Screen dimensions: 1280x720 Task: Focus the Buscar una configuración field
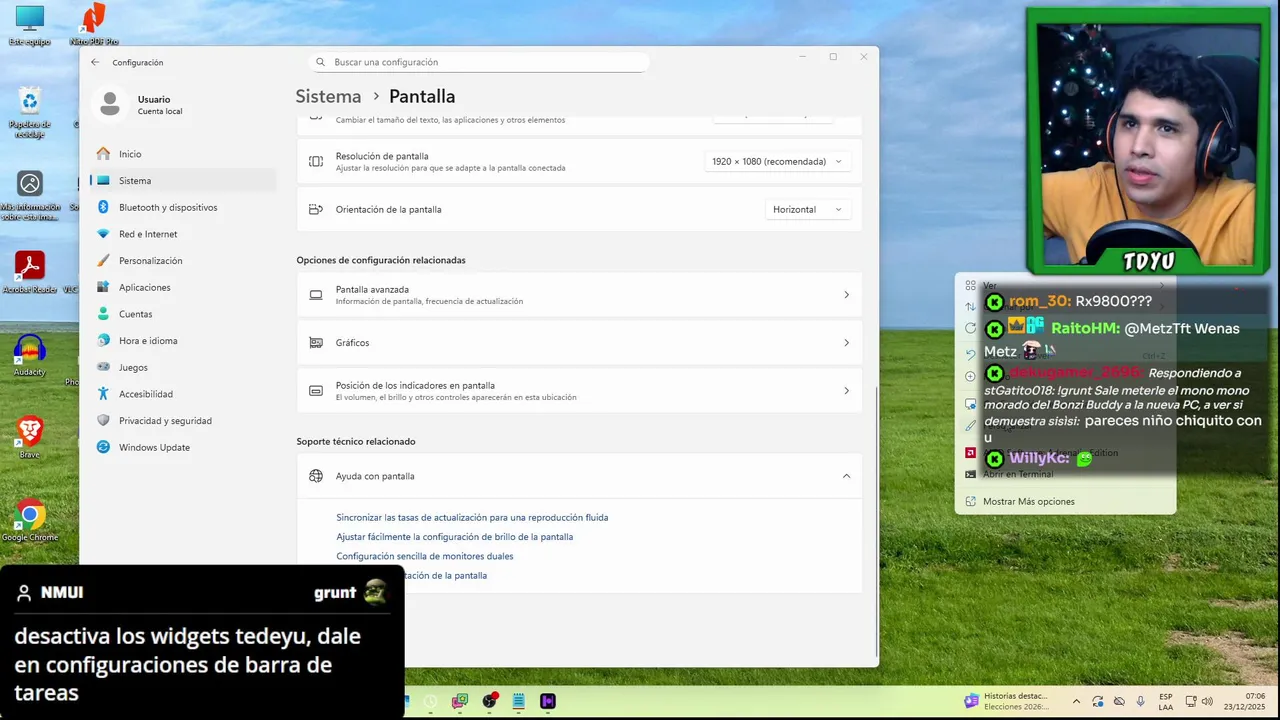(479, 62)
